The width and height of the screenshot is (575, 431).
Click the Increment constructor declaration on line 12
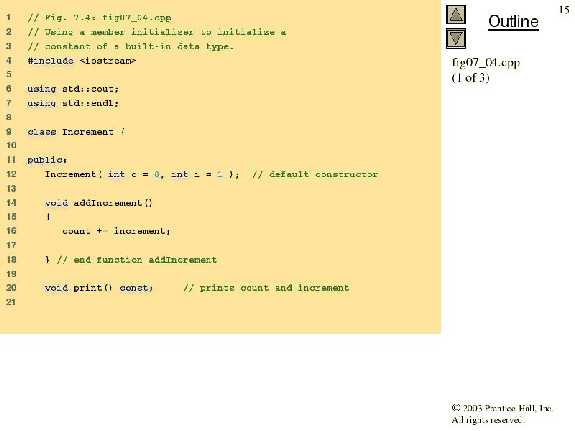click(x=142, y=174)
